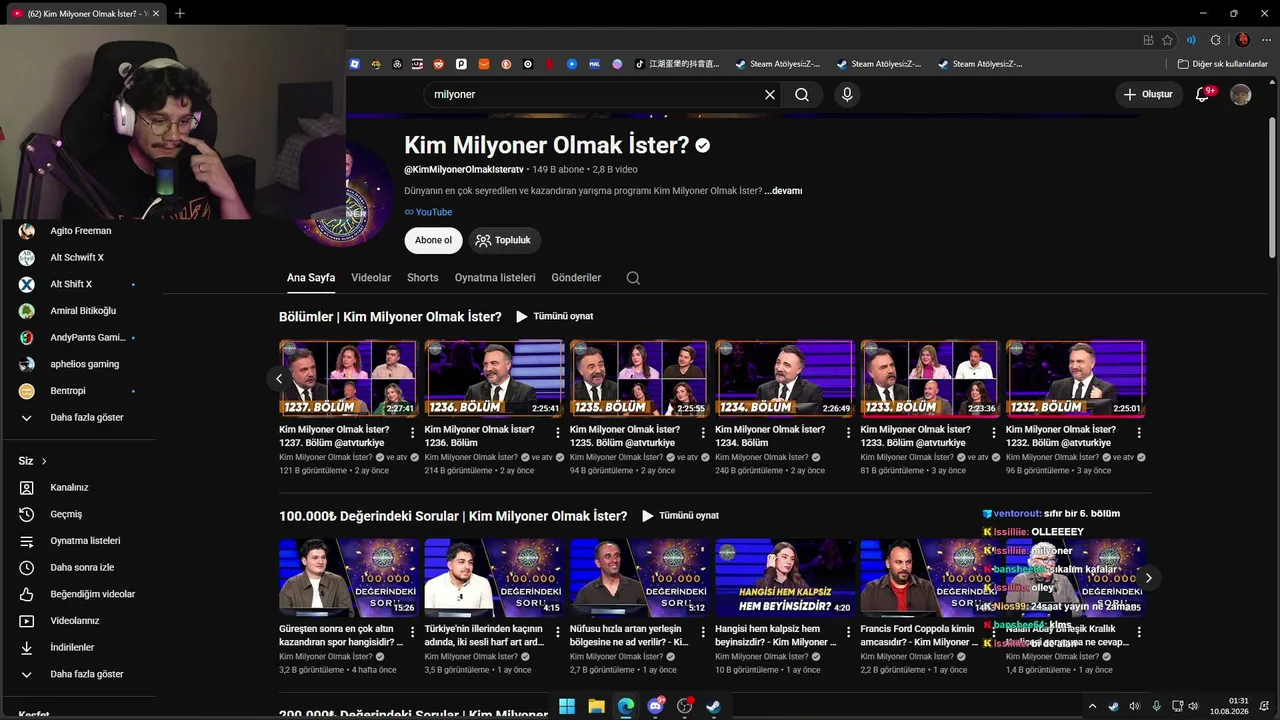Switch to Microsoft Edge on the taskbar
This screenshot has height=720, width=1280.
click(x=626, y=706)
